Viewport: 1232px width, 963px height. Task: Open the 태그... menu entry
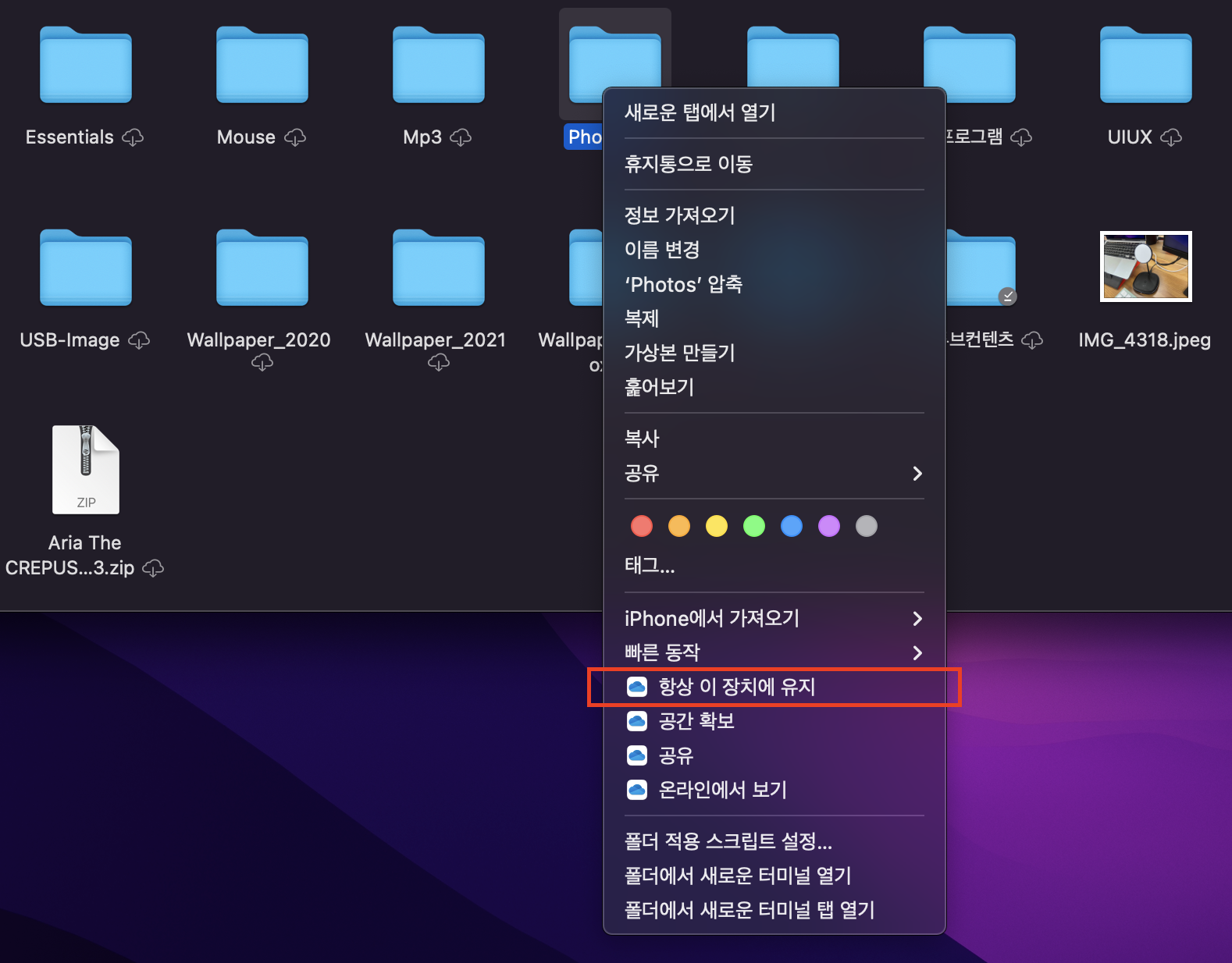click(774, 565)
